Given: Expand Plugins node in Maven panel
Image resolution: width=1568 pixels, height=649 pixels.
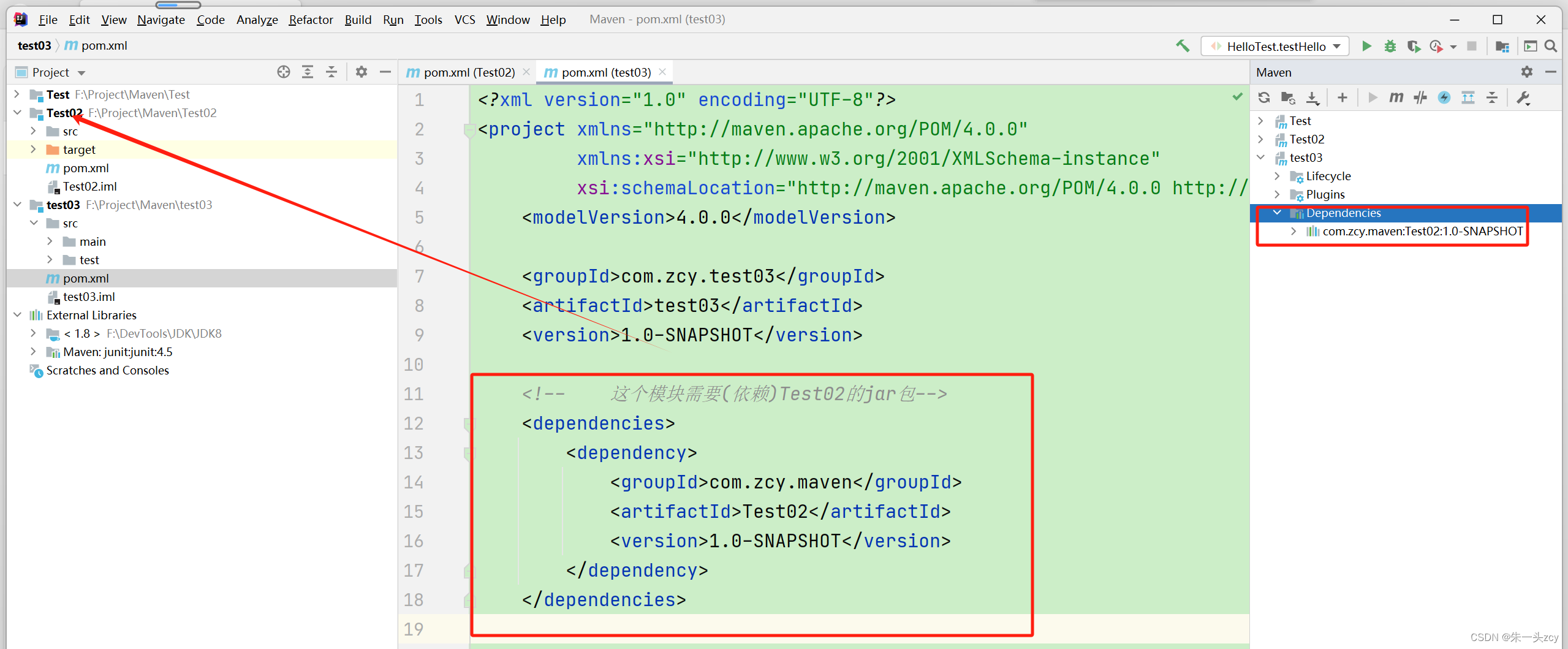Looking at the screenshot, I should [x=1277, y=194].
